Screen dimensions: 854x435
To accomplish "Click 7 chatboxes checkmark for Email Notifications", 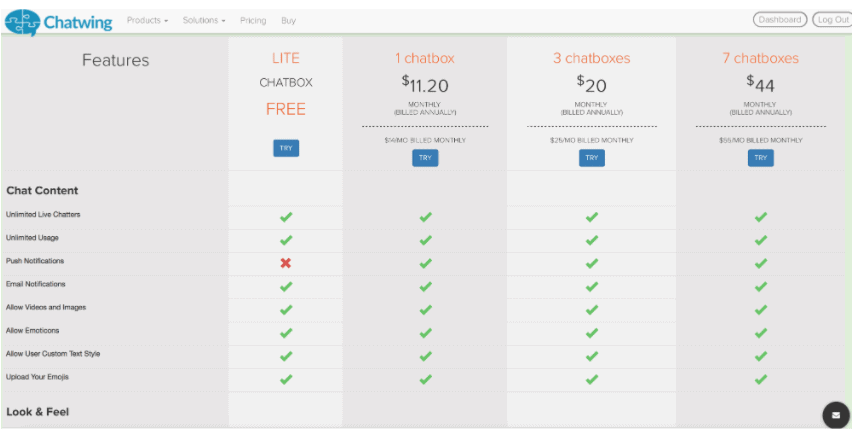I will pyautogui.click(x=761, y=286).
